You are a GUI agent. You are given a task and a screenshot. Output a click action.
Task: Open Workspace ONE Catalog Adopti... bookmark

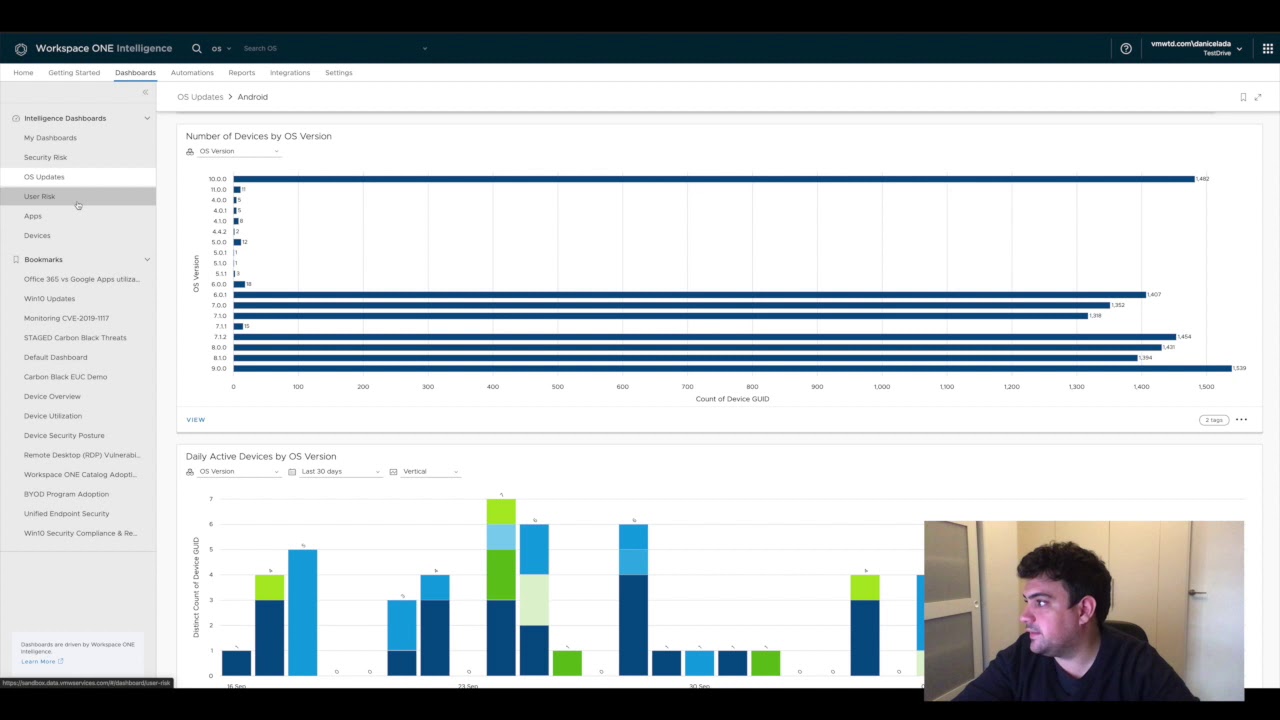pyautogui.click(x=80, y=474)
